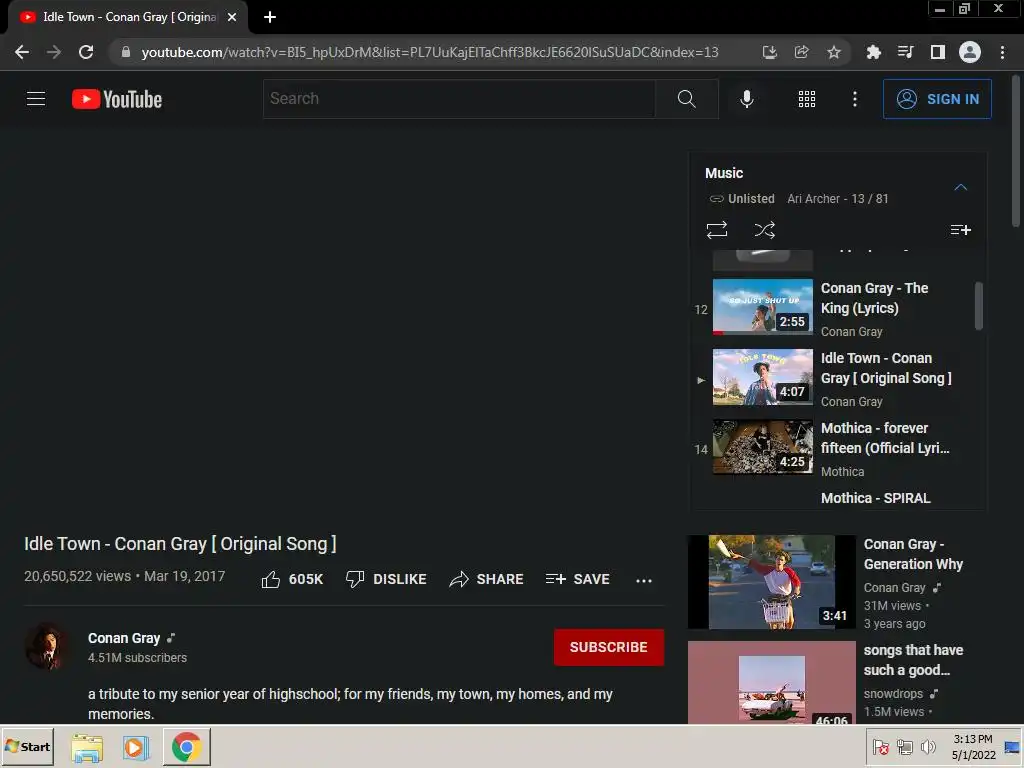Viewport: 1024px width, 768px height.
Task: Click the address bar URL
Action: point(430,52)
